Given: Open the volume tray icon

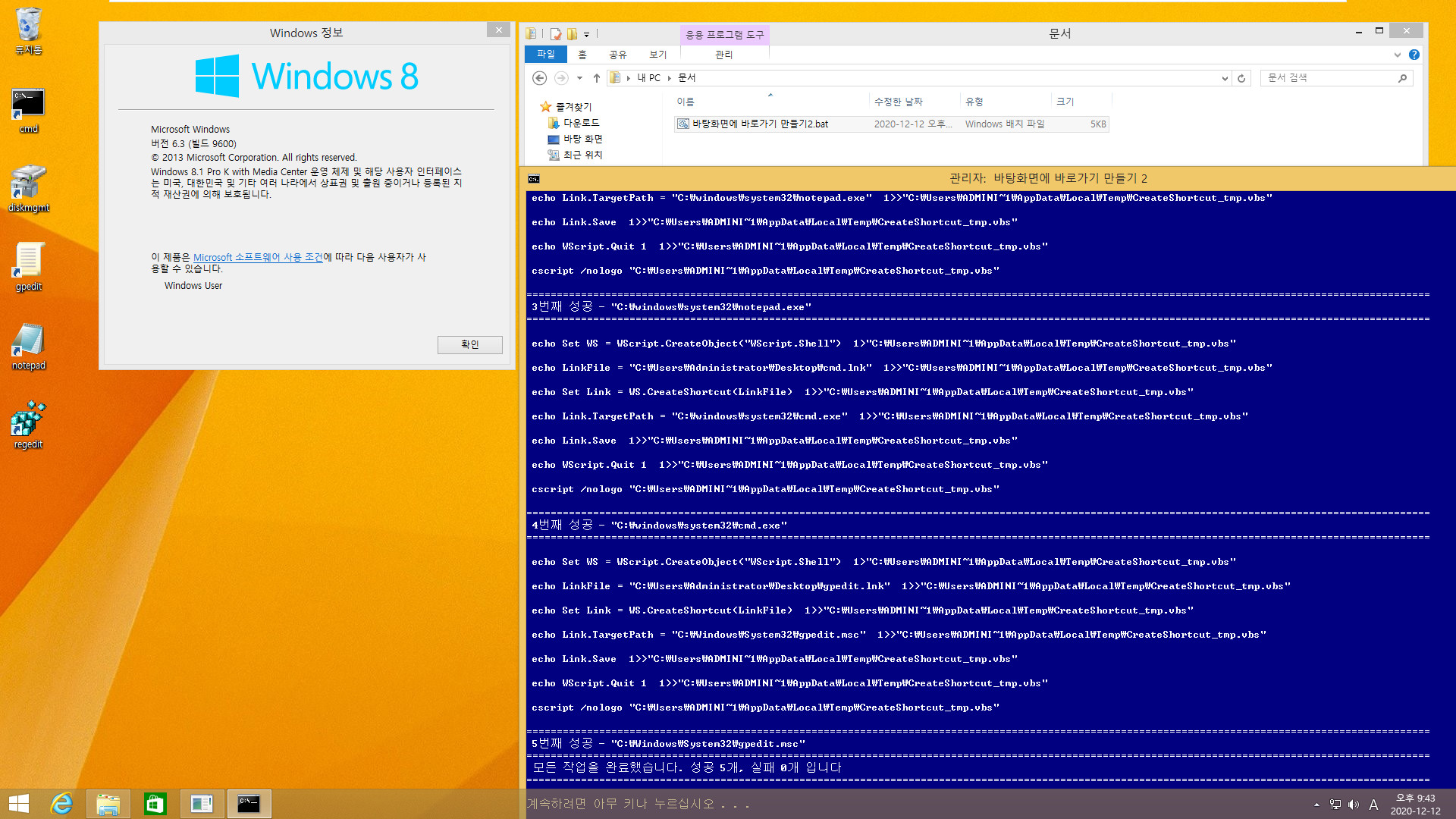Looking at the screenshot, I should coord(1354,805).
